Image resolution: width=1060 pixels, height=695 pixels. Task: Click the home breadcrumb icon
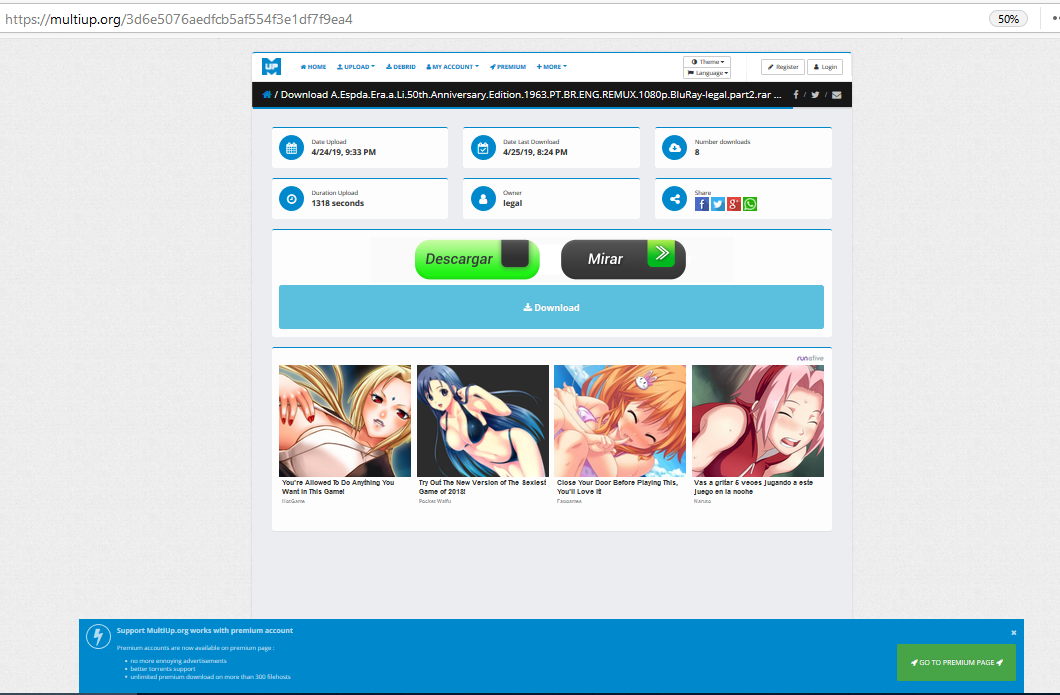click(266, 94)
